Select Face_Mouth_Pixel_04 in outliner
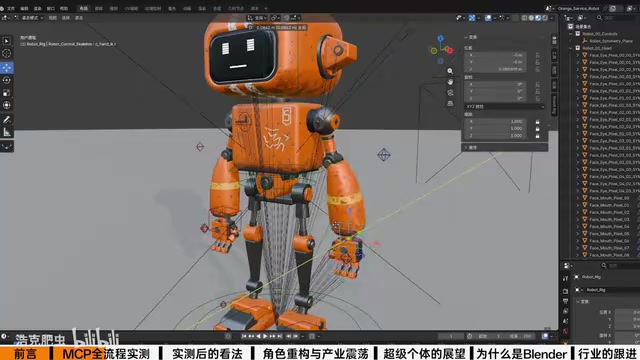This screenshot has width=640, height=360. (609, 227)
